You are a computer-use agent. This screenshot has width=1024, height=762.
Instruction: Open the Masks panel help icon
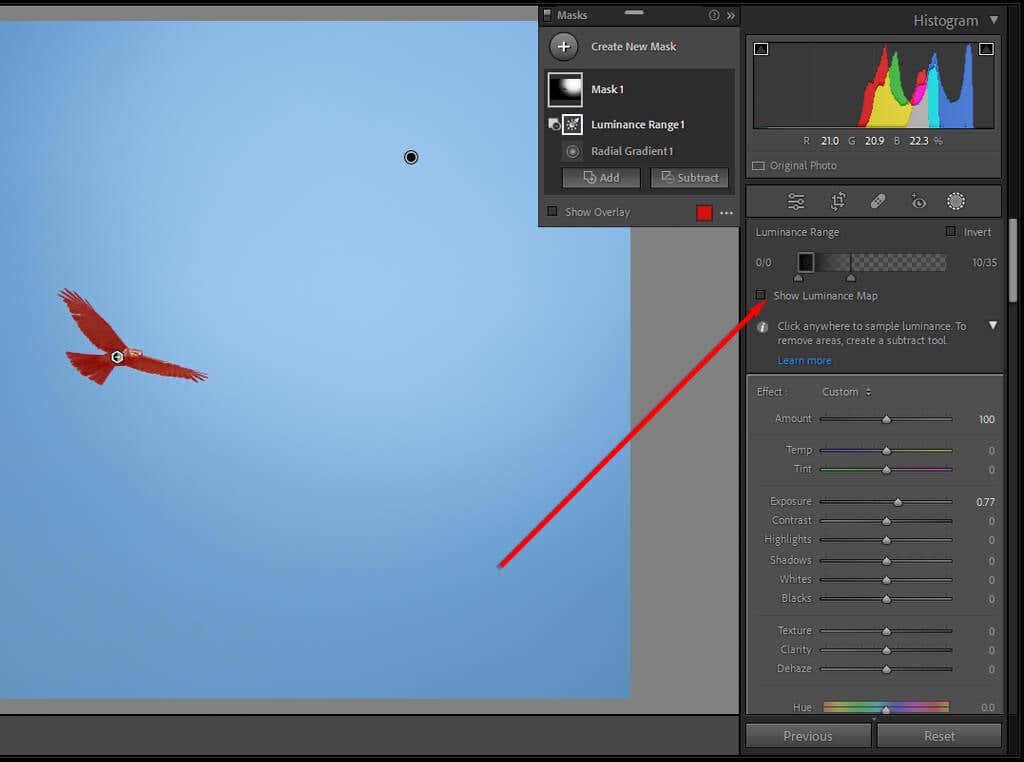click(714, 15)
